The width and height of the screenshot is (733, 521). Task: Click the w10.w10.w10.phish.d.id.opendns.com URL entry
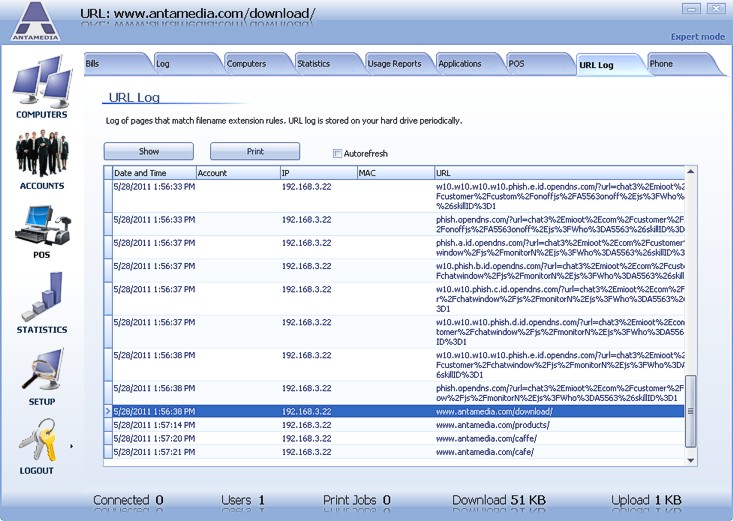[560, 332]
